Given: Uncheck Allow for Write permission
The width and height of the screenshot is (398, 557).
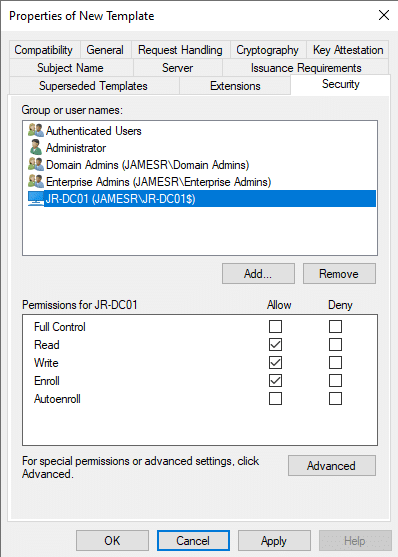Looking at the screenshot, I should [x=275, y=363].
